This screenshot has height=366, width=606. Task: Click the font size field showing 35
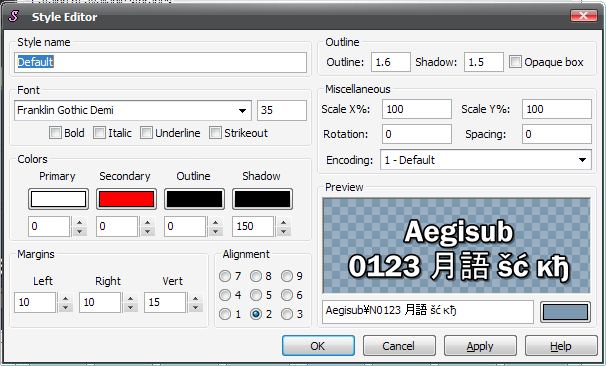(x=282, y=111)
